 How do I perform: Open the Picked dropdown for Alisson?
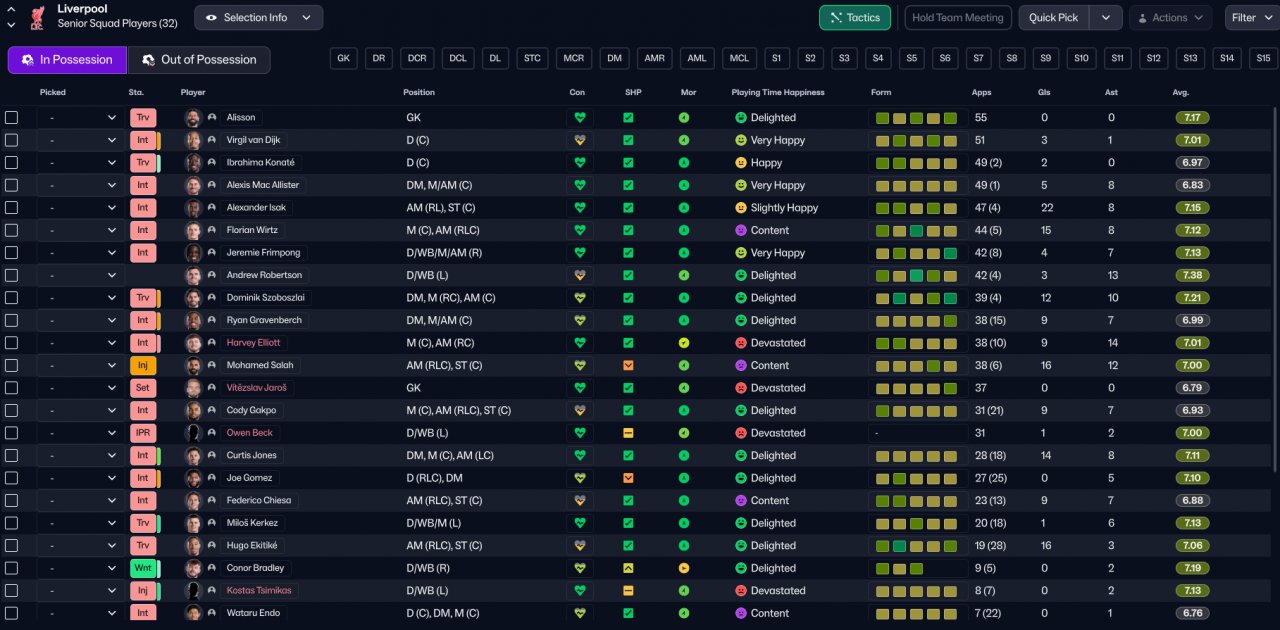click(x=80, y=118)
